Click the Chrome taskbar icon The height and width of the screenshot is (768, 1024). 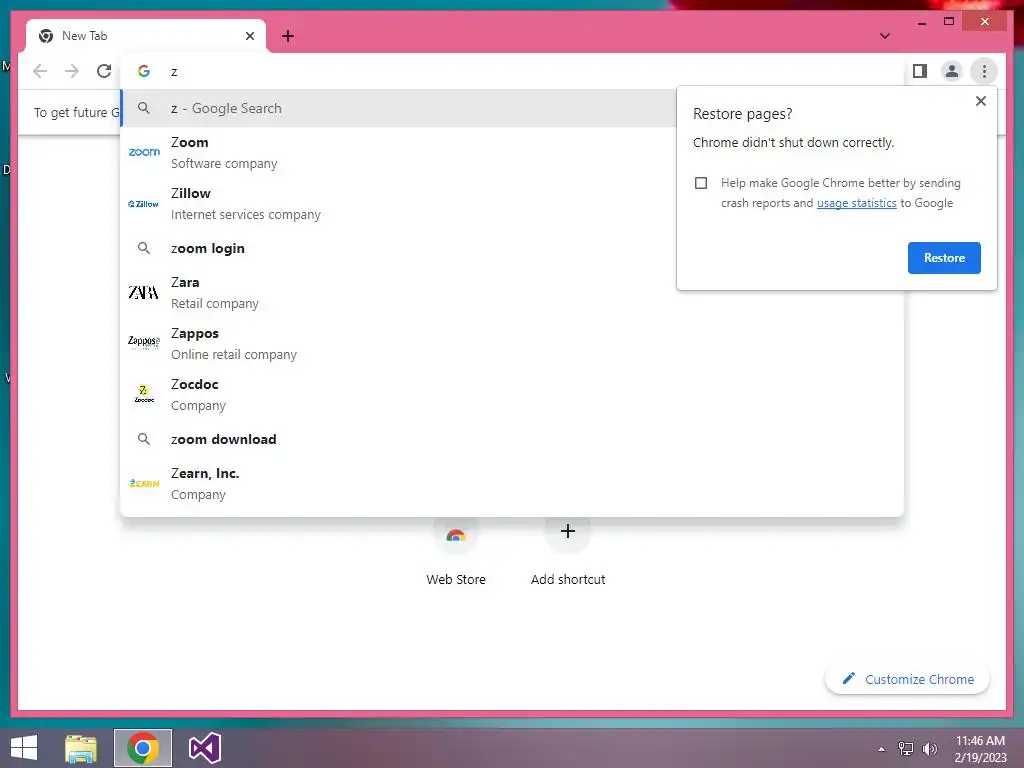tap(142, 748)
